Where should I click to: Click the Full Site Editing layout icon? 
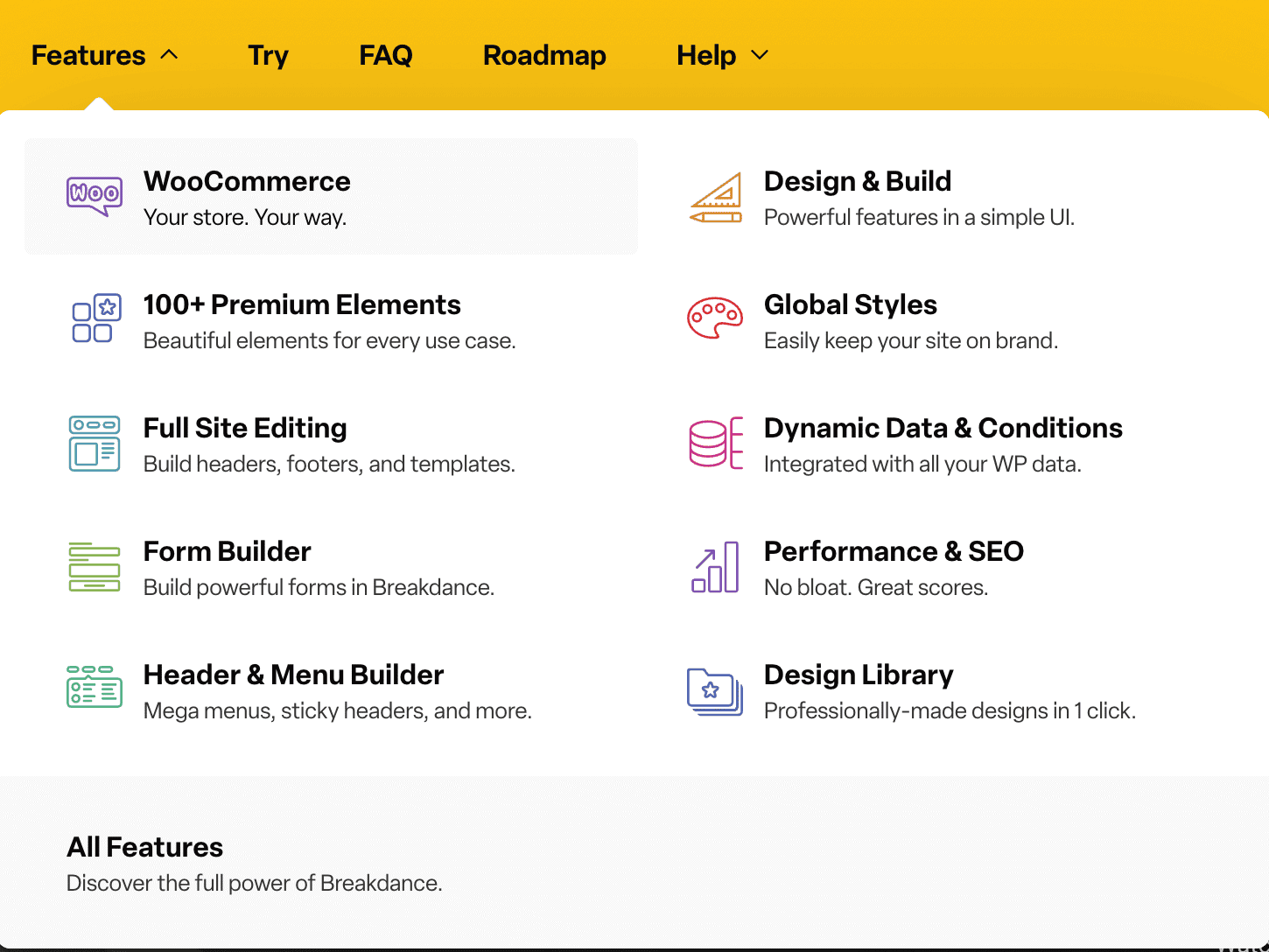(95, 443)
